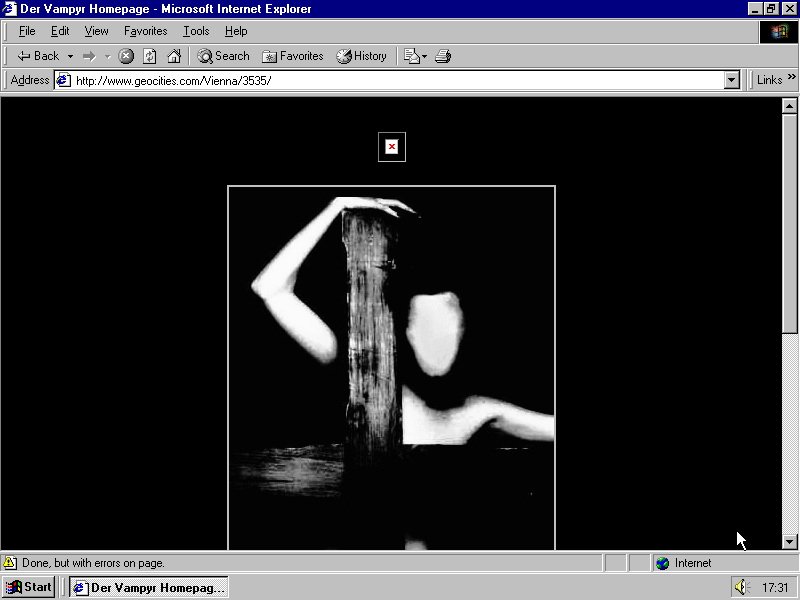Image resolution: width=800 pixels, height=600 pixels.
Task: Open the Search pane
Action: [x=223, y=56]
